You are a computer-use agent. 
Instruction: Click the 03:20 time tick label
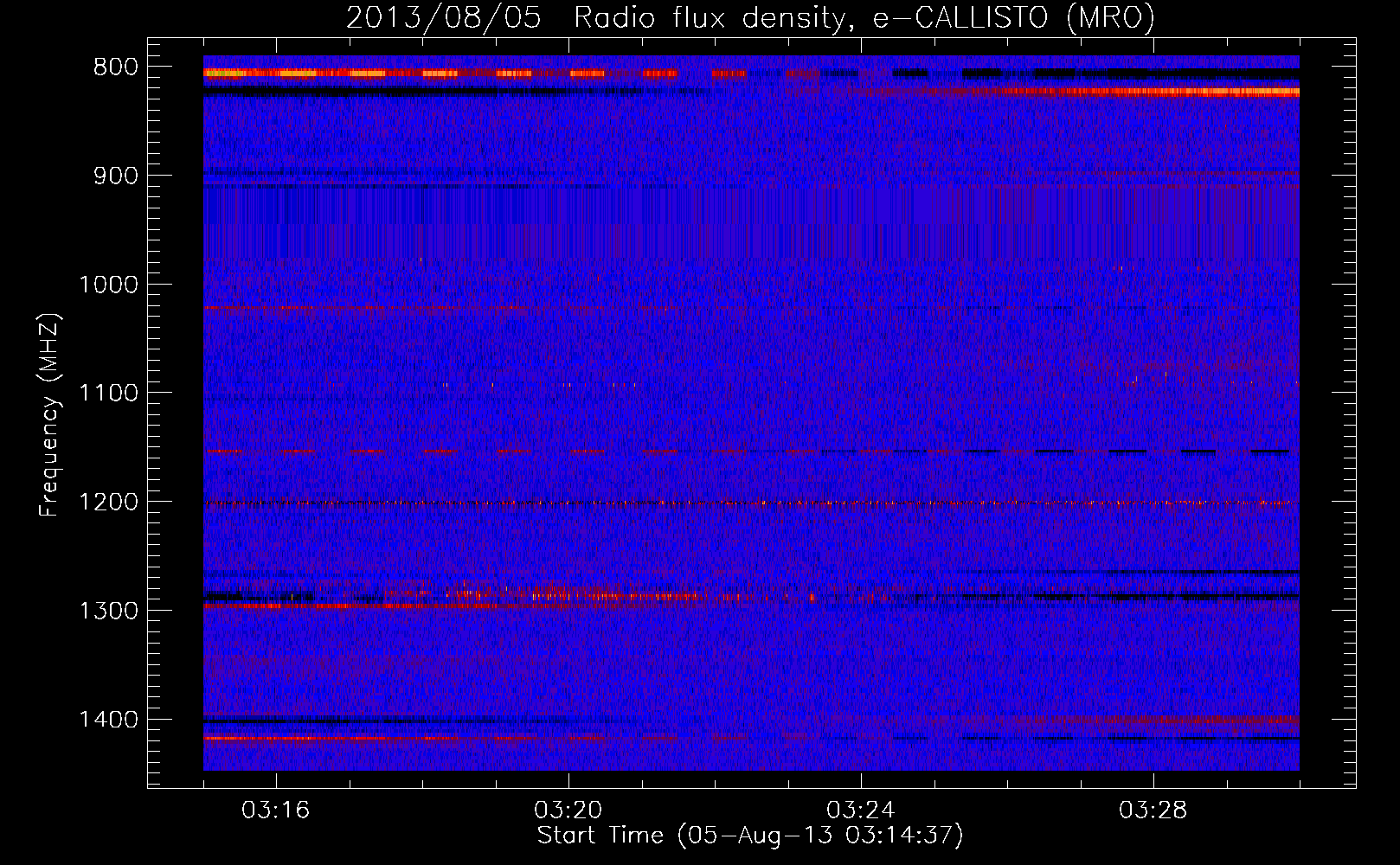click(x=568, y=811)
